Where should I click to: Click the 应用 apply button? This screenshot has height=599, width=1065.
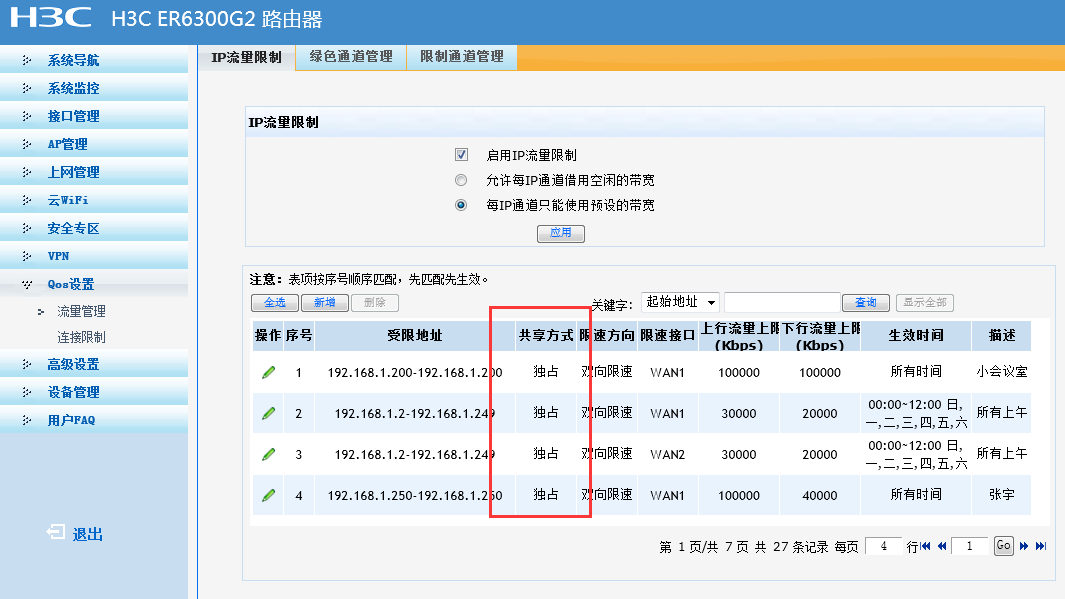point(560,233)
